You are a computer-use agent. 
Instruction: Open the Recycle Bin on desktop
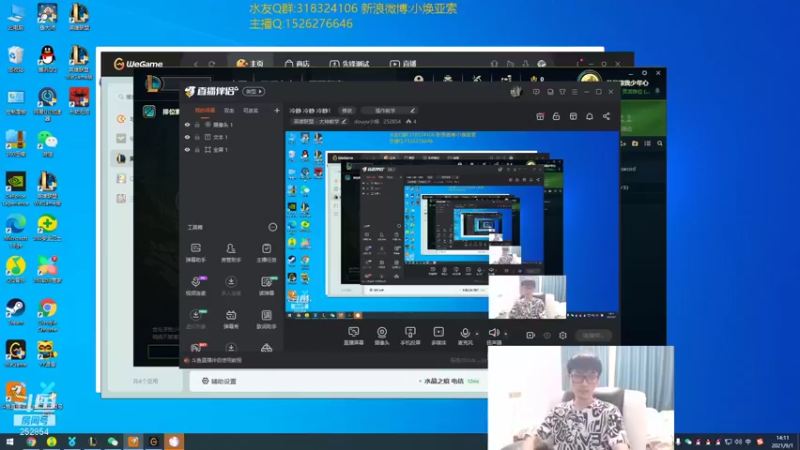(15, 59)
